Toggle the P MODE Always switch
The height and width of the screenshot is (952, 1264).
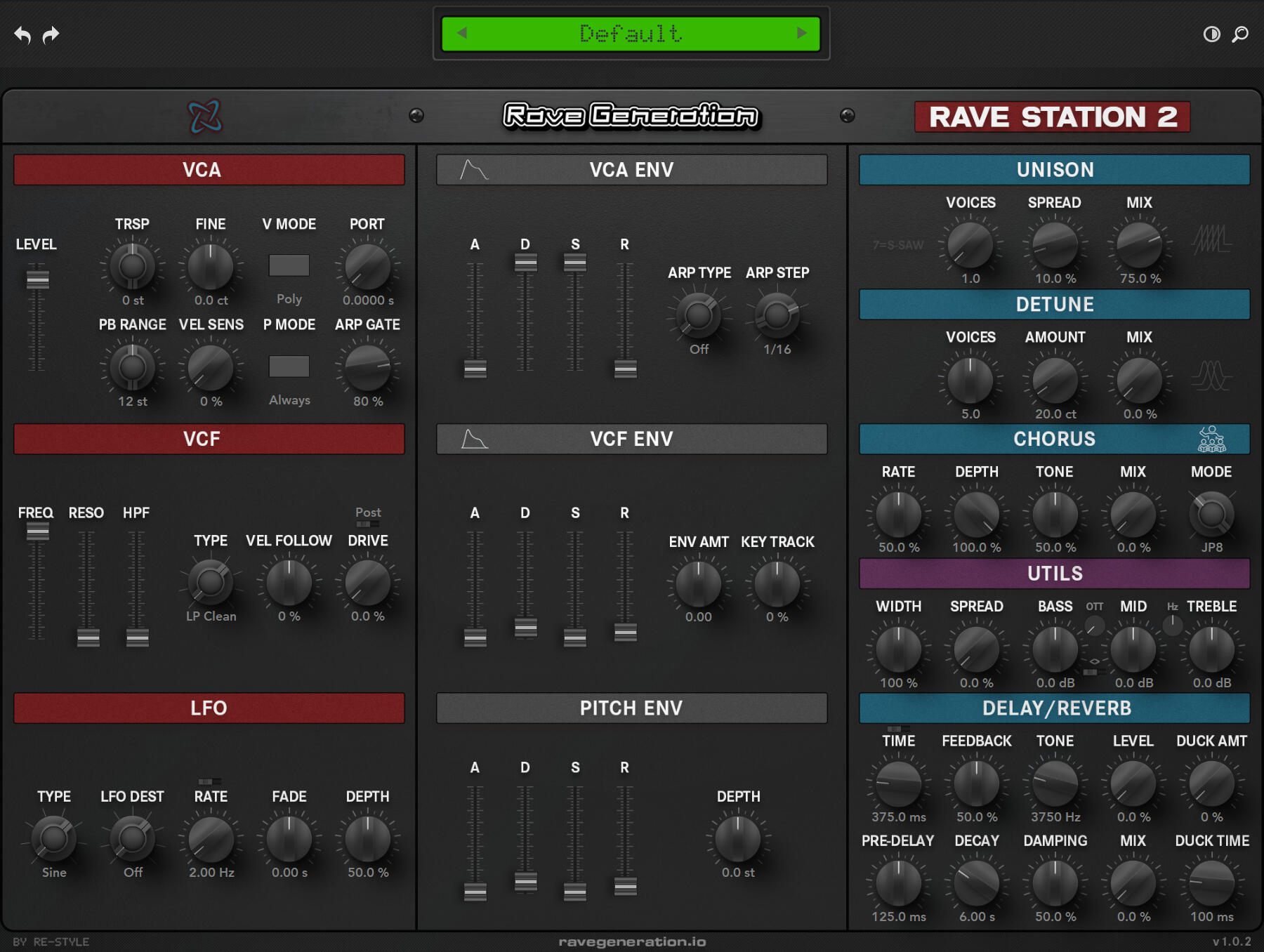pyautogui.click(x=289, y=367)
